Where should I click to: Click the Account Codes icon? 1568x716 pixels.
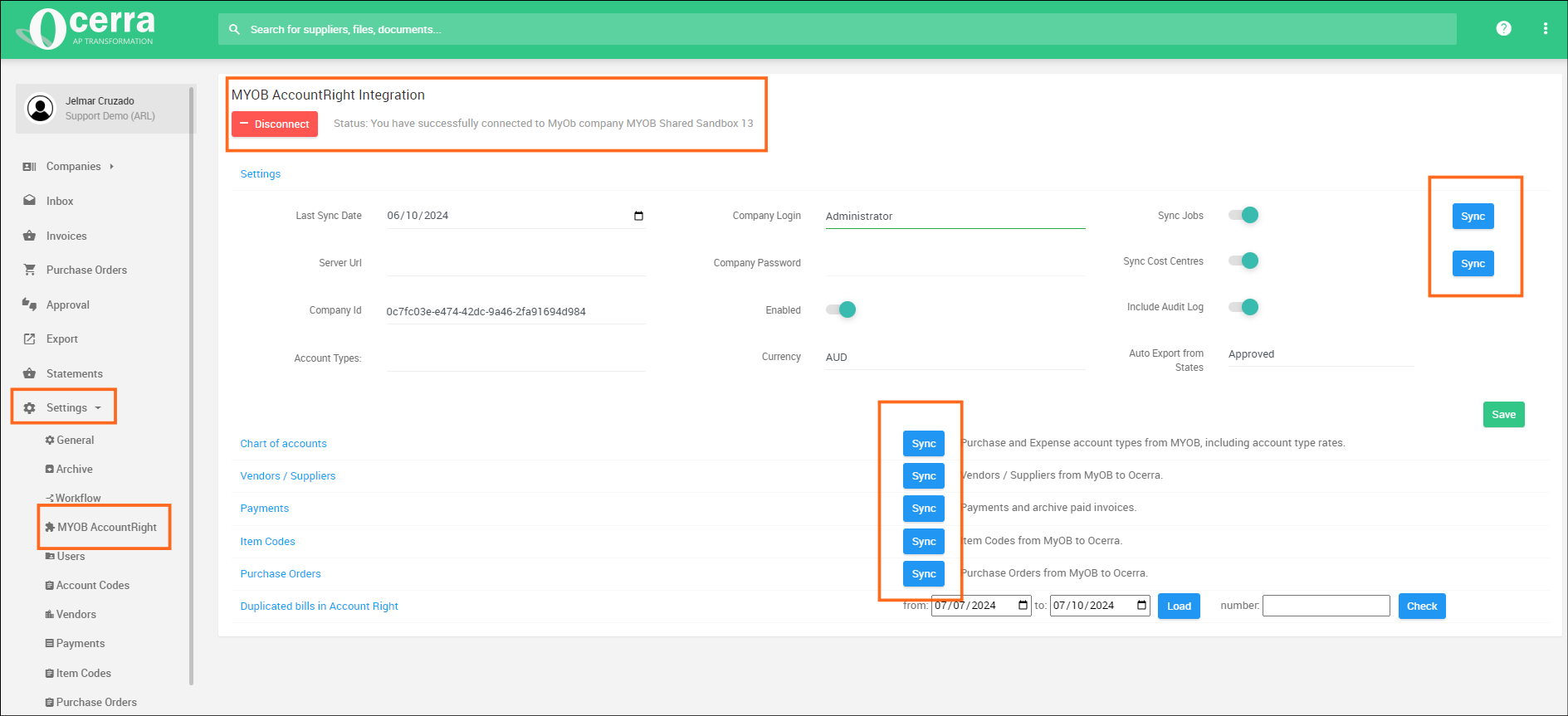pos(50,586)
